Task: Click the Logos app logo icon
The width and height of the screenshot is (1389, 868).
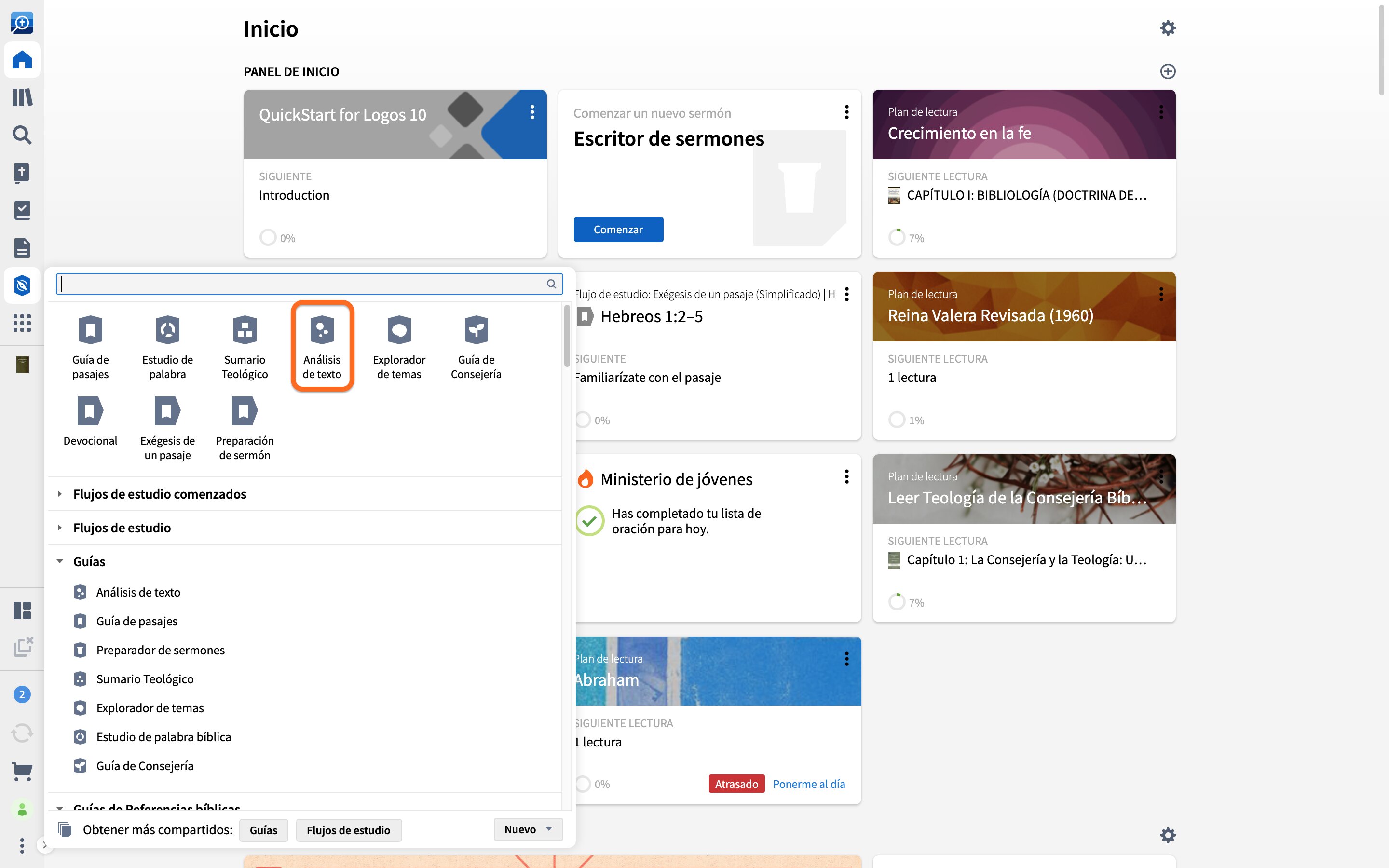Action: point(22,22)
